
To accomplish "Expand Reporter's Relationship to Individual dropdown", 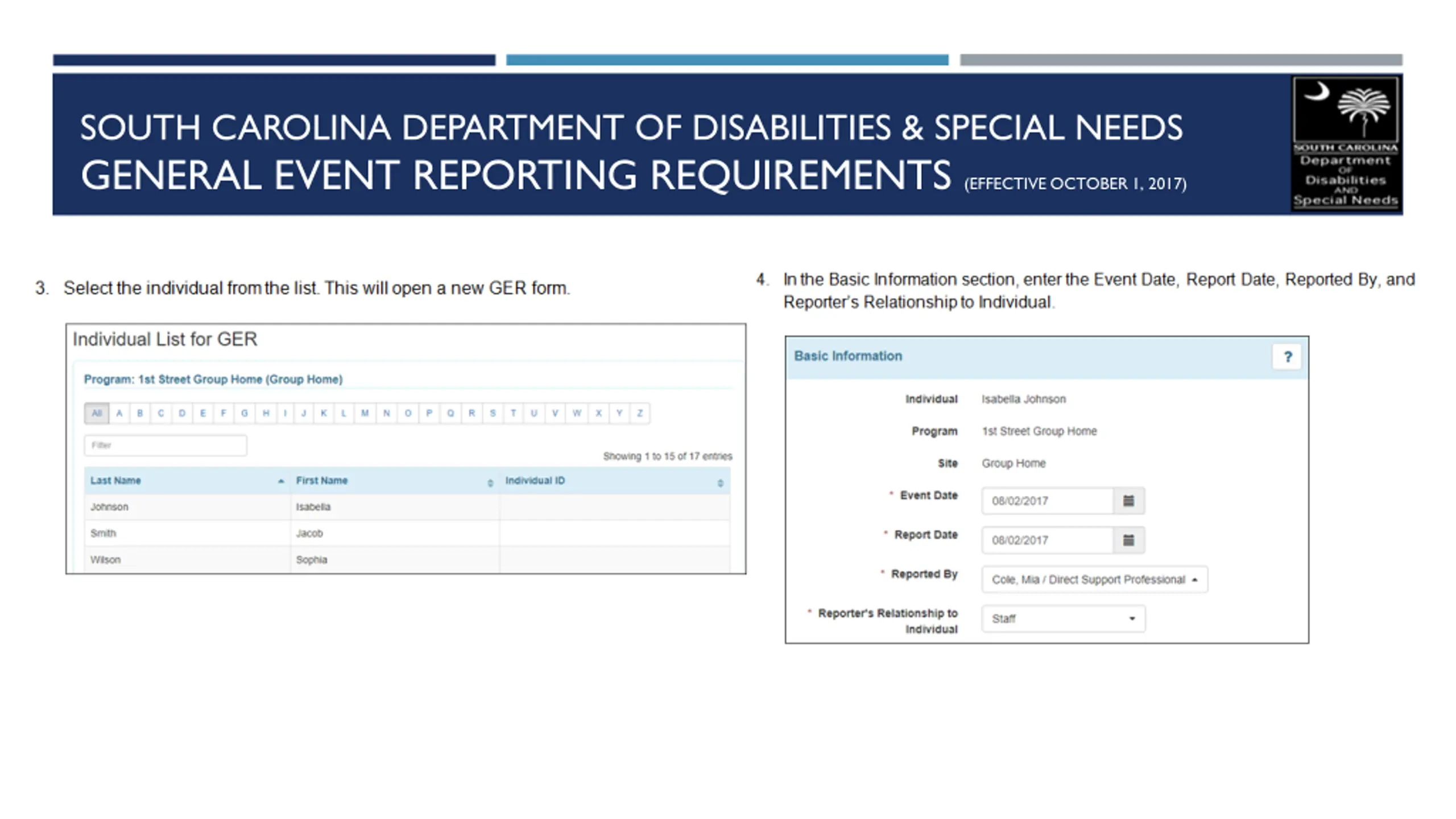I will 1063,619.
